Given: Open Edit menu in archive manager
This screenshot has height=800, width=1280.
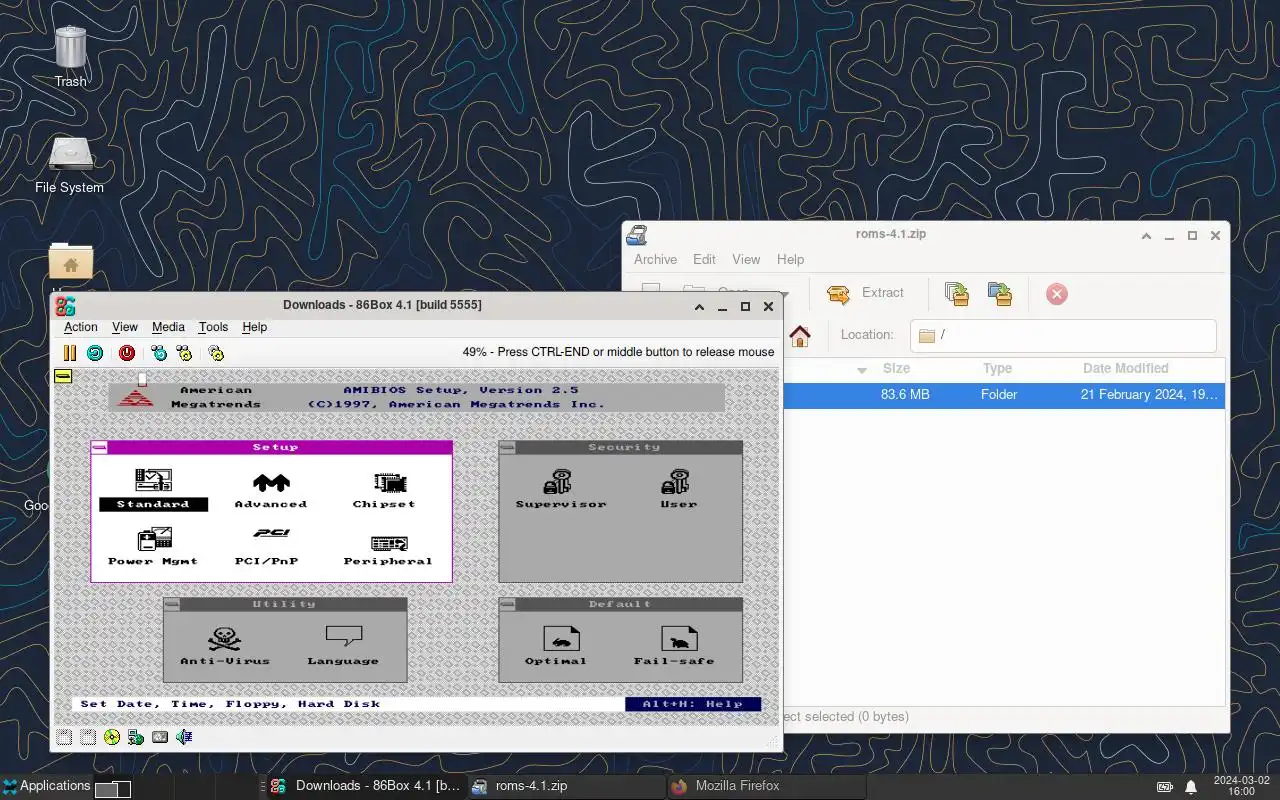Looking at the screenshot, I should [x=705, y=259].
